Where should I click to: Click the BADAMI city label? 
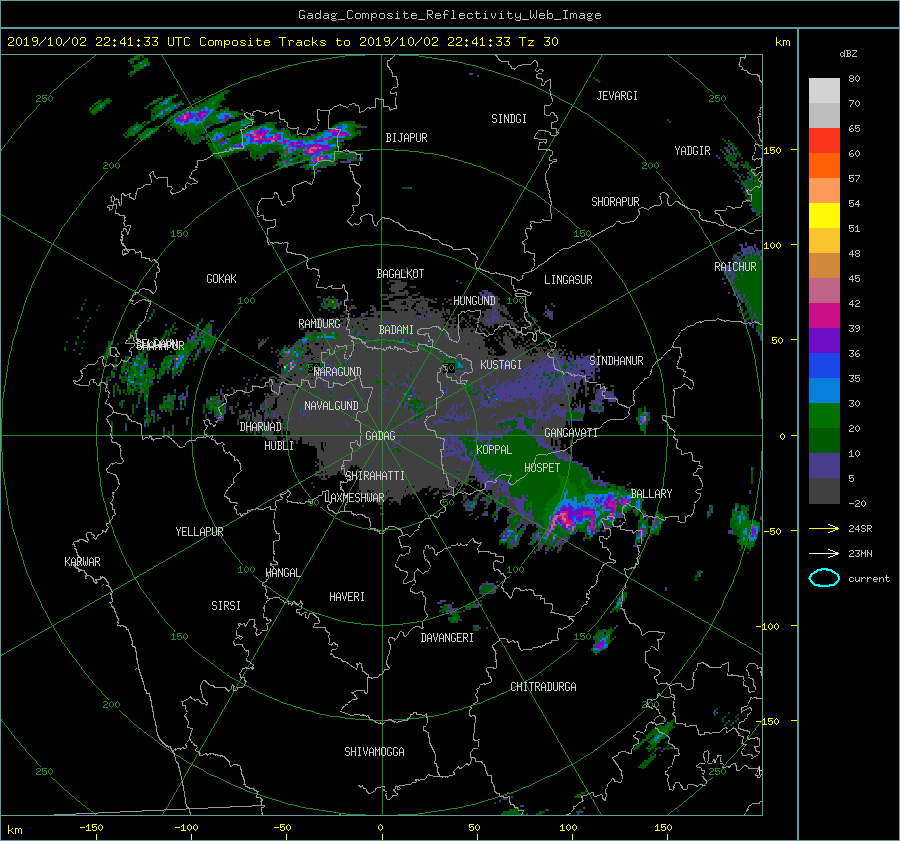tap(395, 330)
